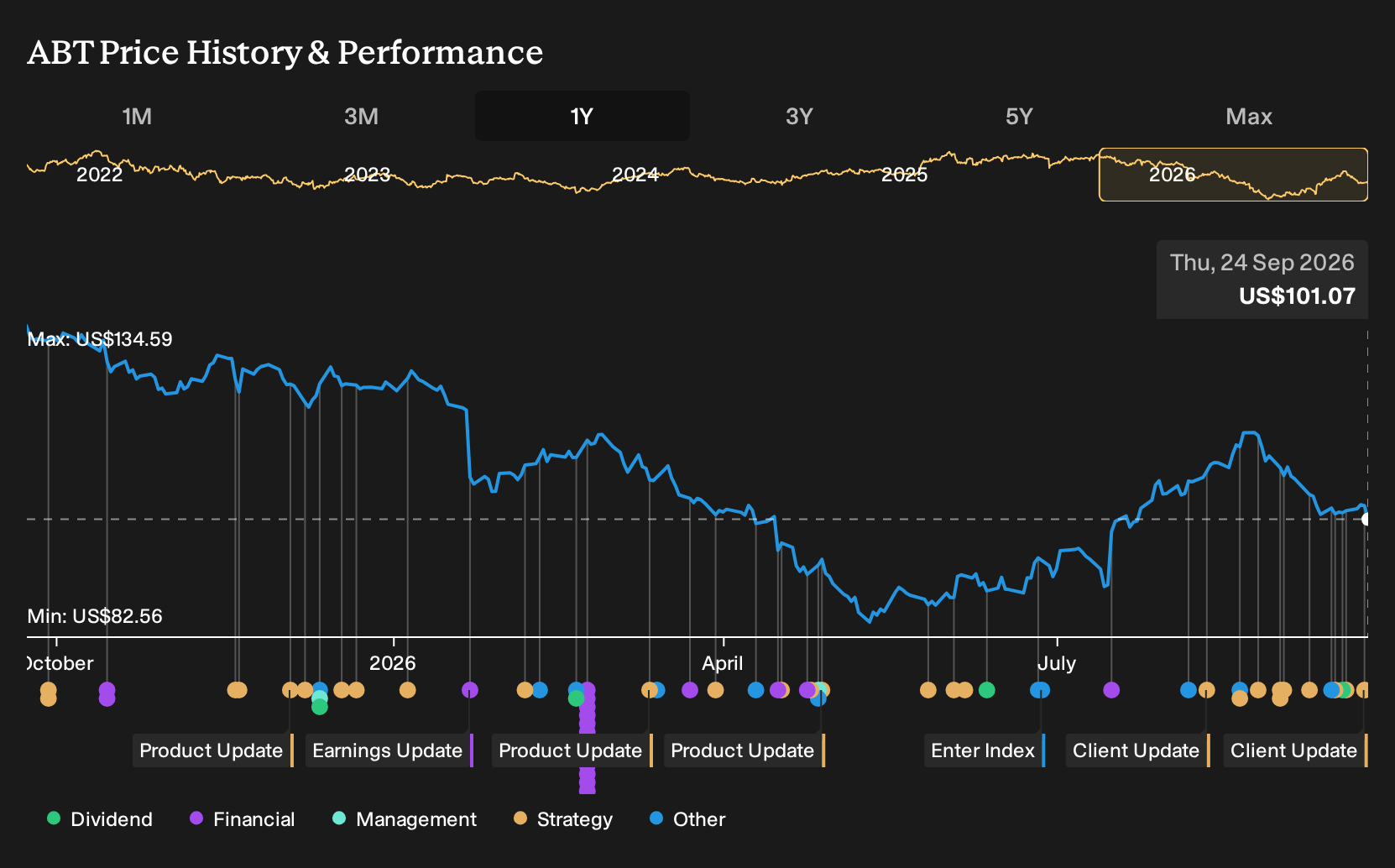Click the 2022 year on the overview chart
The width and height of the screenshot is (1395, 868).
click(99, 175)
